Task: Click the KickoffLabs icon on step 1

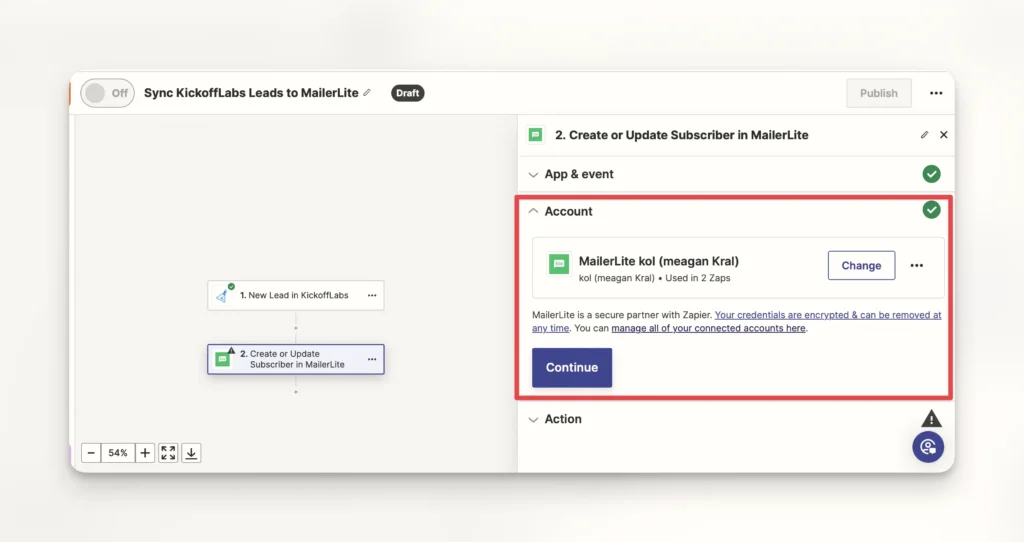Action: (x=222, y=296)
